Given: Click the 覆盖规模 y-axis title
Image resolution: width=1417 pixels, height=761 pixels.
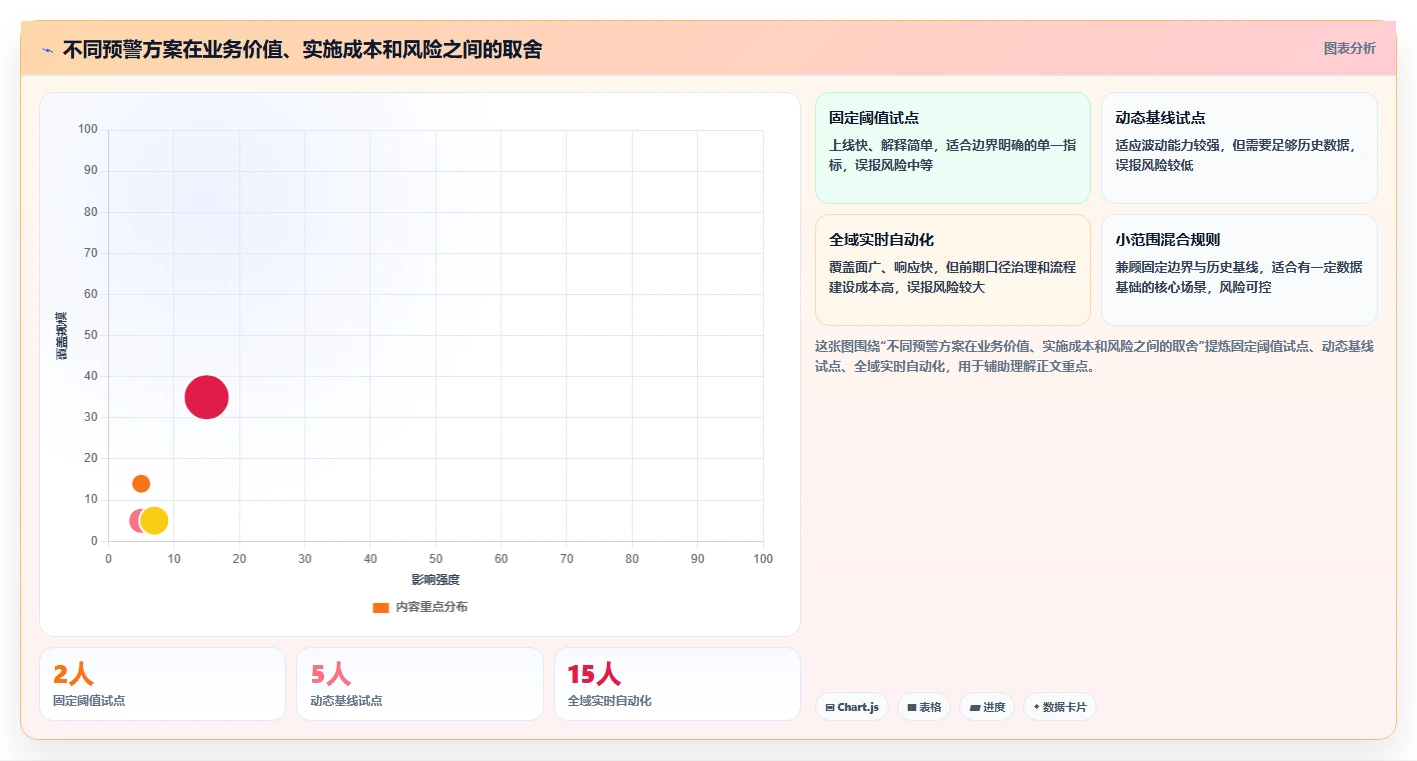Looking at the screenshot, I should (62, 335).
